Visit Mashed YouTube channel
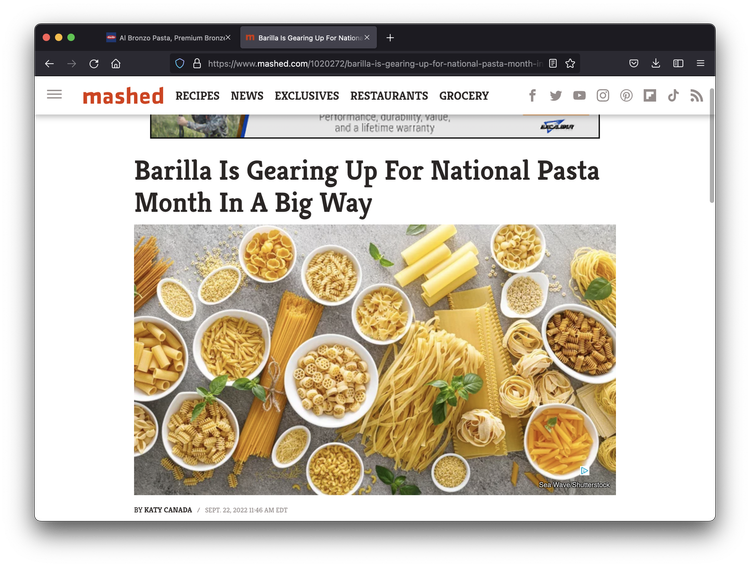 [579, 96]
